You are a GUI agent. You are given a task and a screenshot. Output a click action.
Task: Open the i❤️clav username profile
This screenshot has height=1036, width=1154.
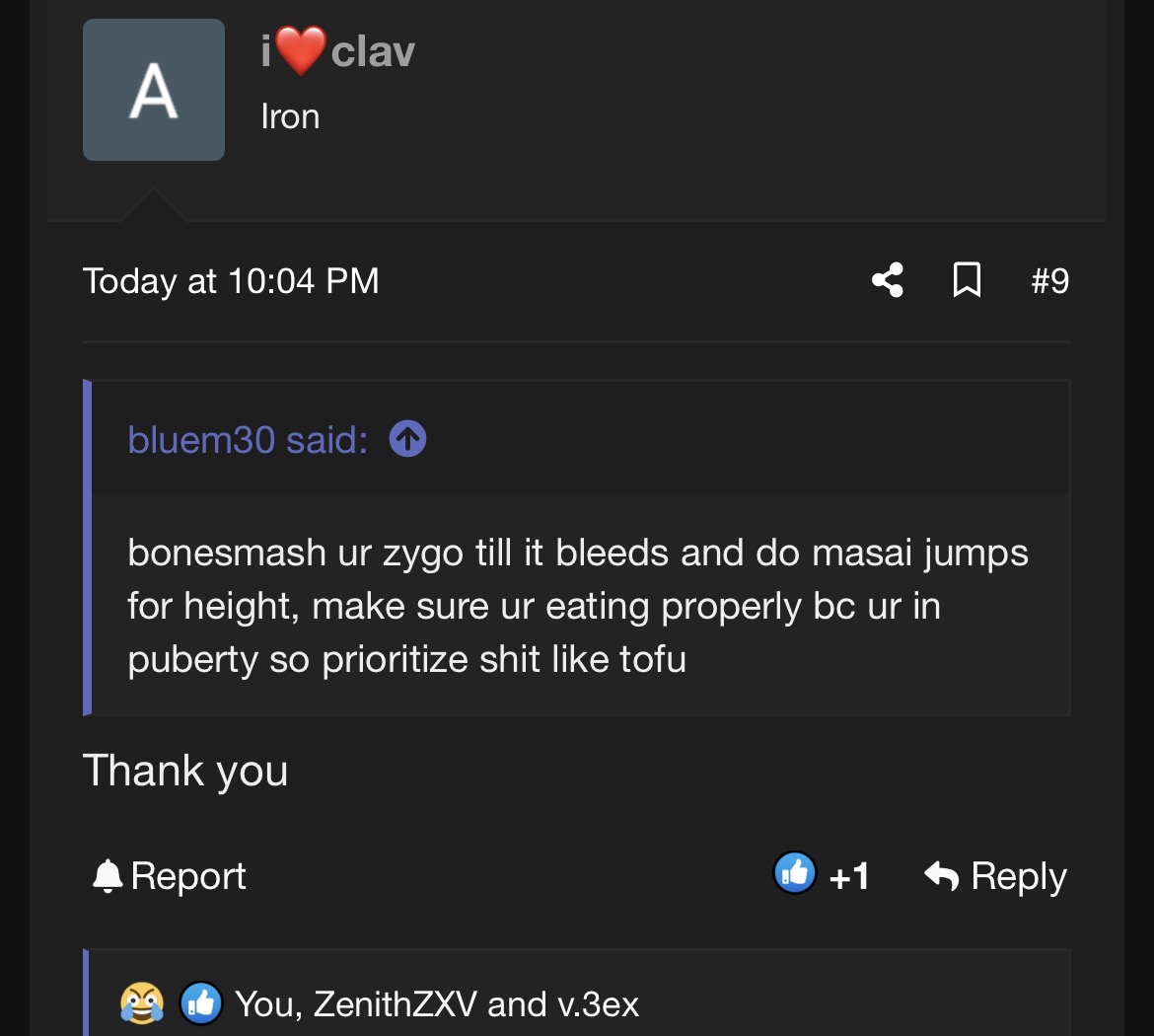[337, 51]
